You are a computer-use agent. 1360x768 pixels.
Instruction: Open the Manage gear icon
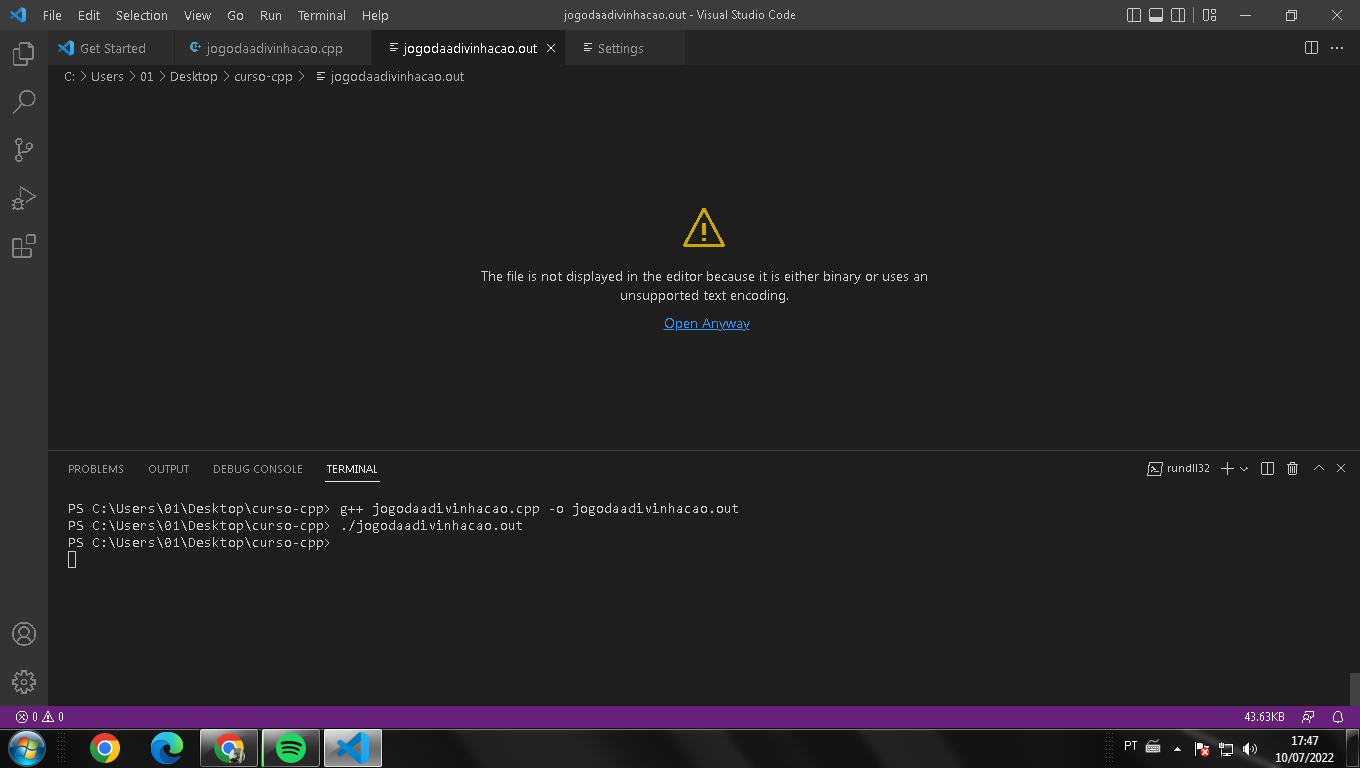pyautogui.click(x=24, y=682)
